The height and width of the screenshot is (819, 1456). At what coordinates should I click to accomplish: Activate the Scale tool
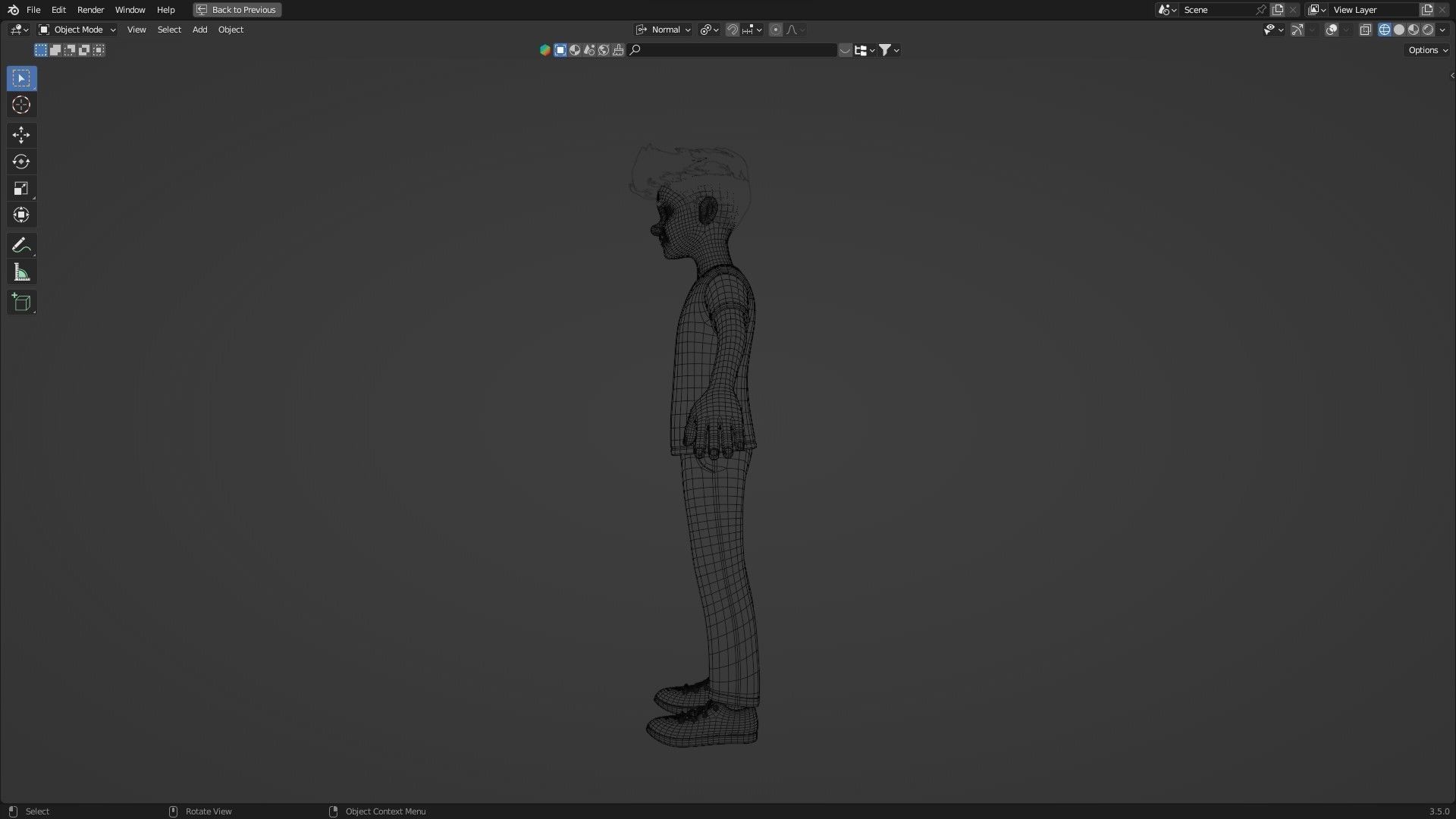21,188
